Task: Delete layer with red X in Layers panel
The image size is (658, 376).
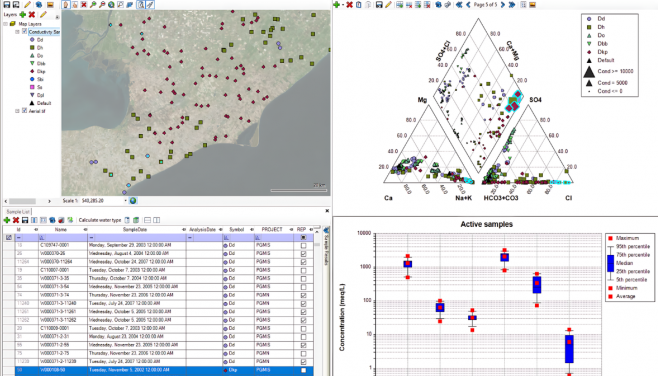Action: [x=32, y=15]
